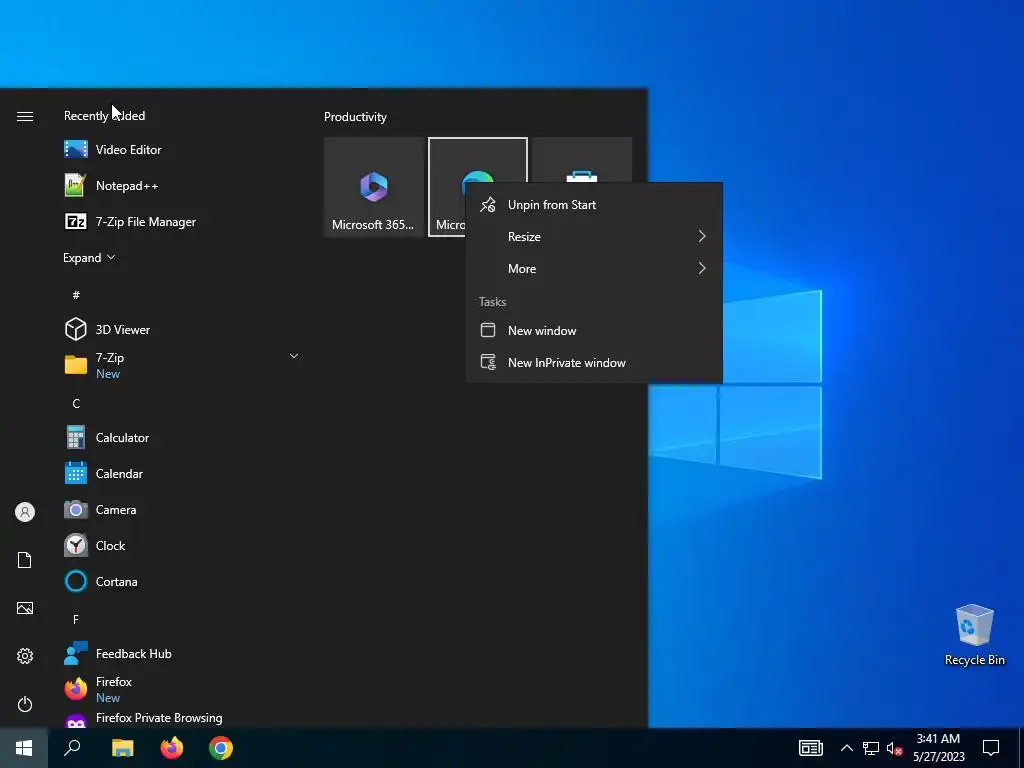Click the user account icon
1024x768 pixels.
pos(25,512)
